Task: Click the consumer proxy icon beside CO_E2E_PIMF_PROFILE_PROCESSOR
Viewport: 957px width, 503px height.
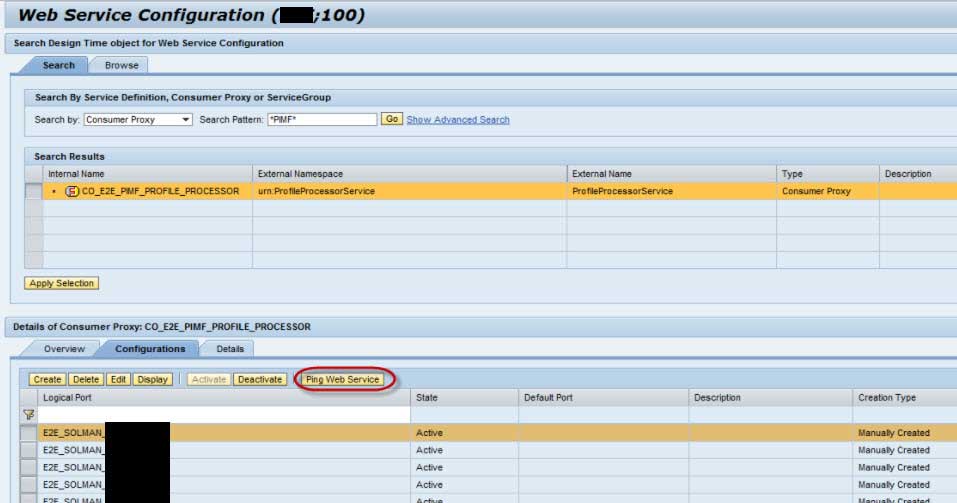Action: (x=71, y=191)
